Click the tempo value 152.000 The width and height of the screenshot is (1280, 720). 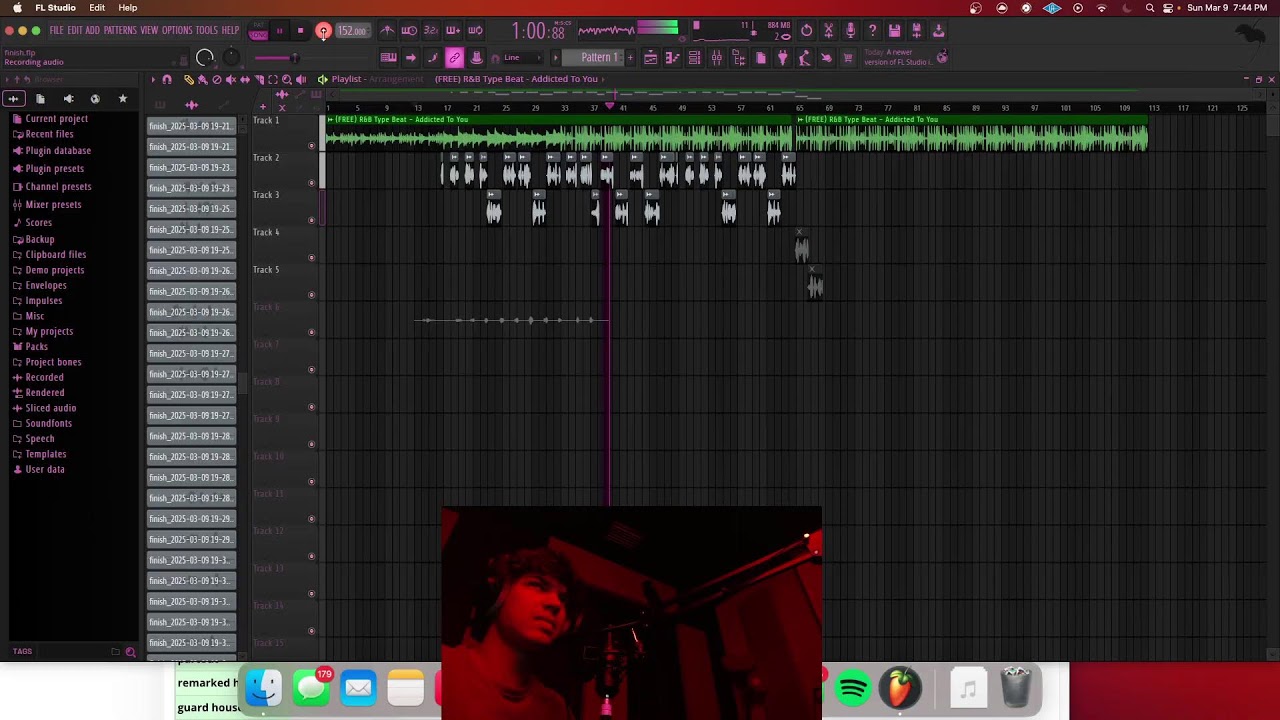352,31
